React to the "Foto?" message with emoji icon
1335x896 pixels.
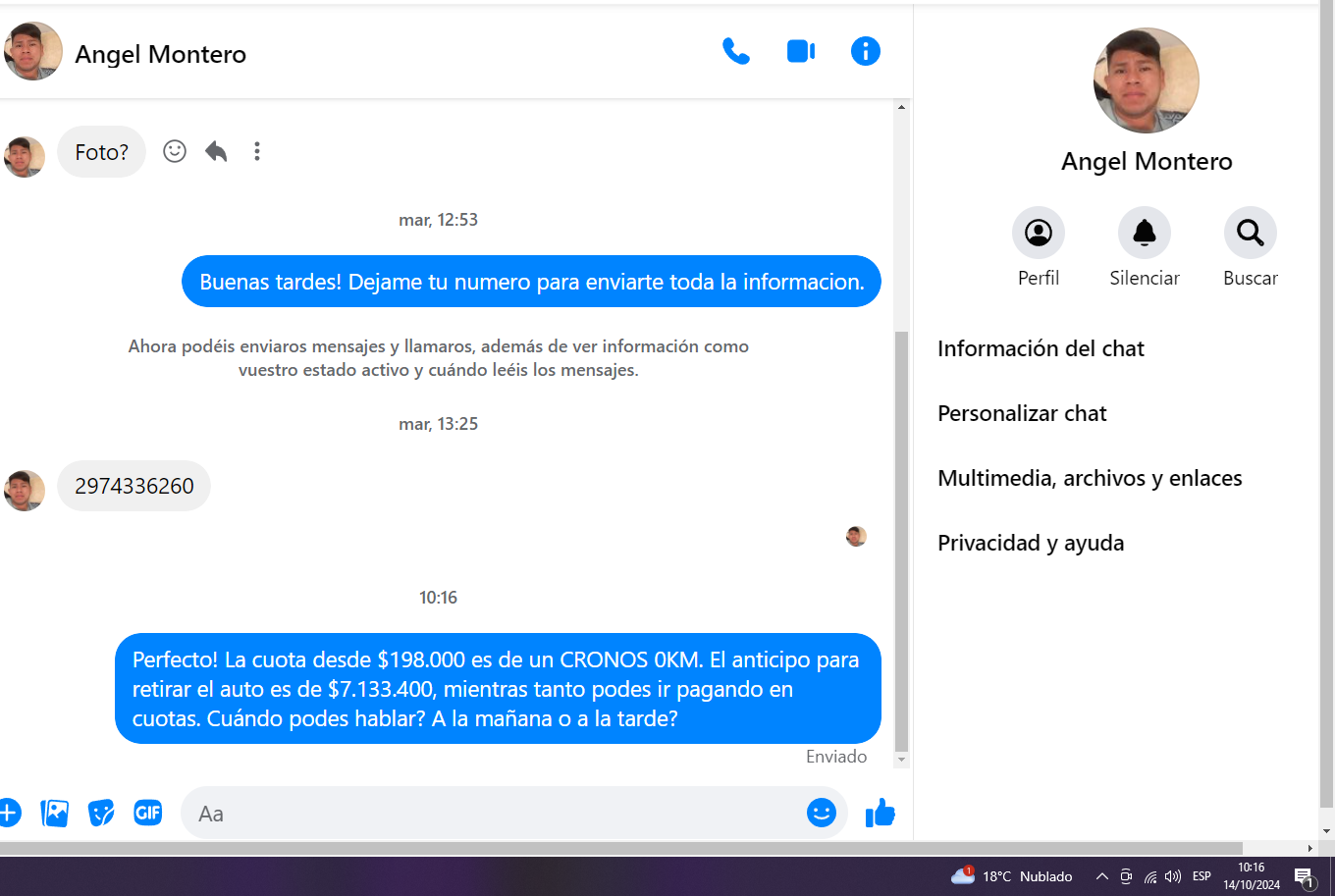[175, 151]
